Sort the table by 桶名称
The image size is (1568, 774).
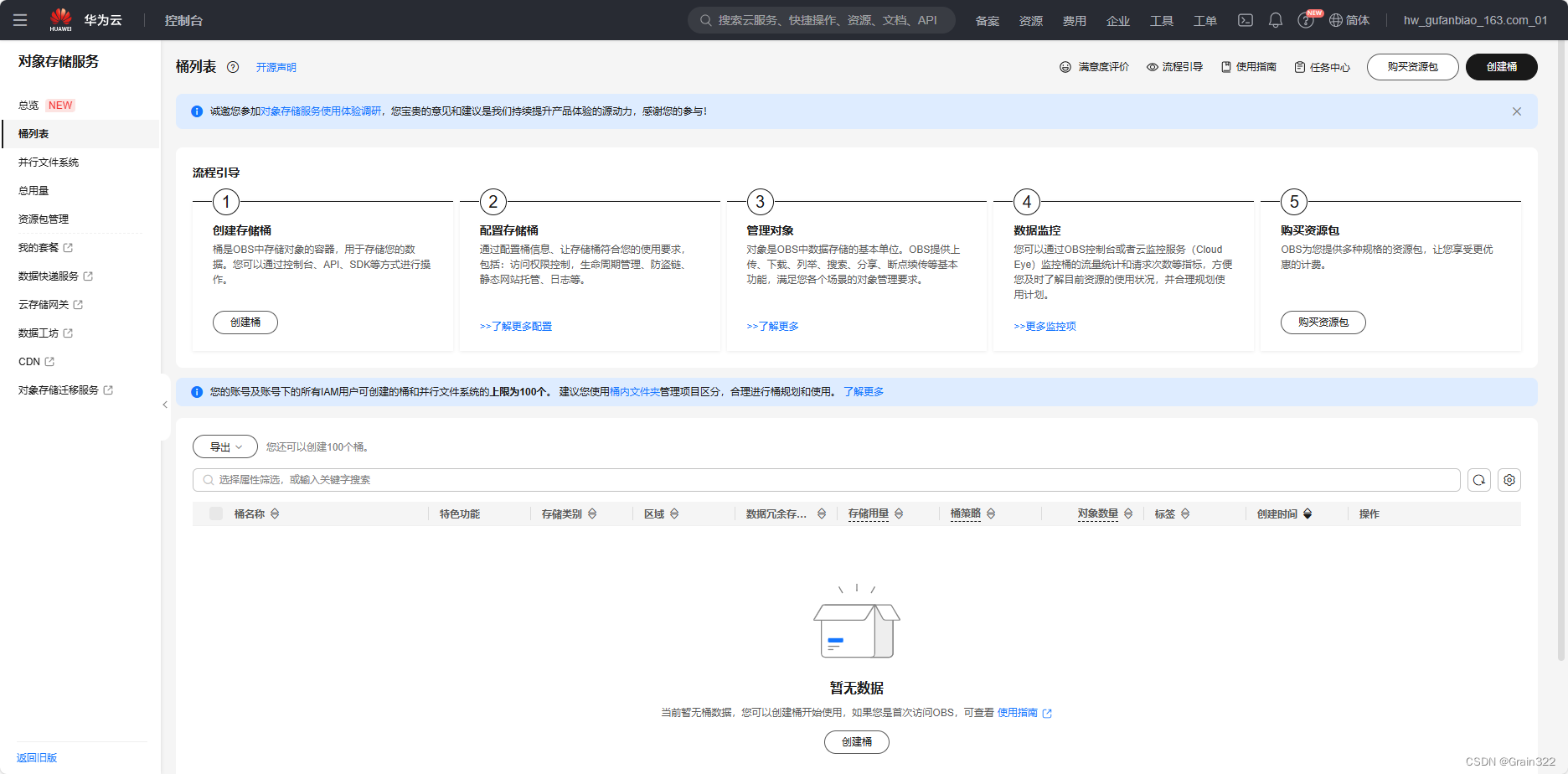(275, 513)
